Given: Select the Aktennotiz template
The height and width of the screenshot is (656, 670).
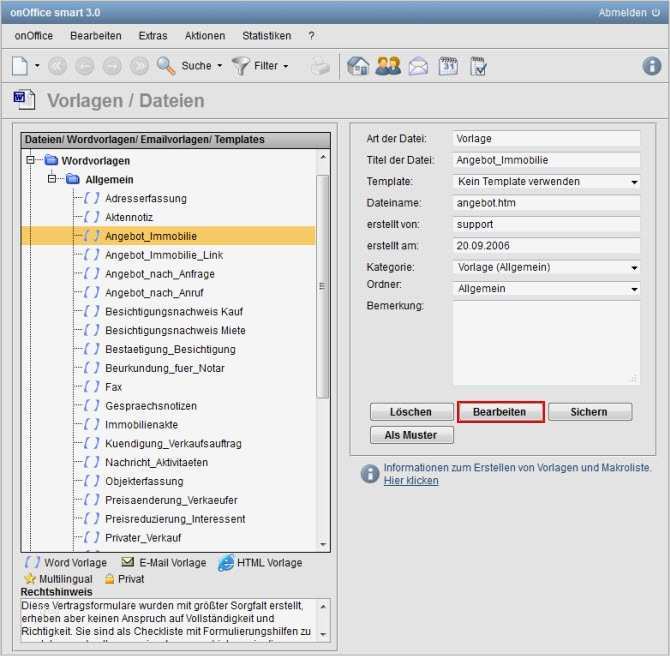Looking at the screenshot, I should pos(129,217).
